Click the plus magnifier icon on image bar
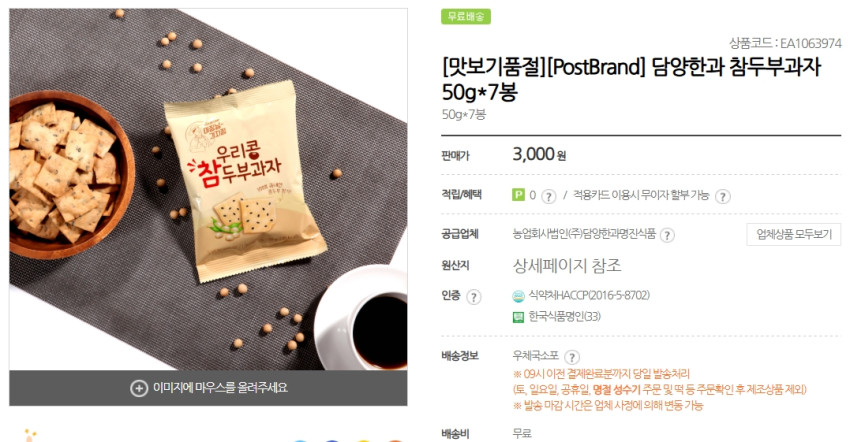The width and height of the screenshot is (850, 442). (x=139, y=388)
